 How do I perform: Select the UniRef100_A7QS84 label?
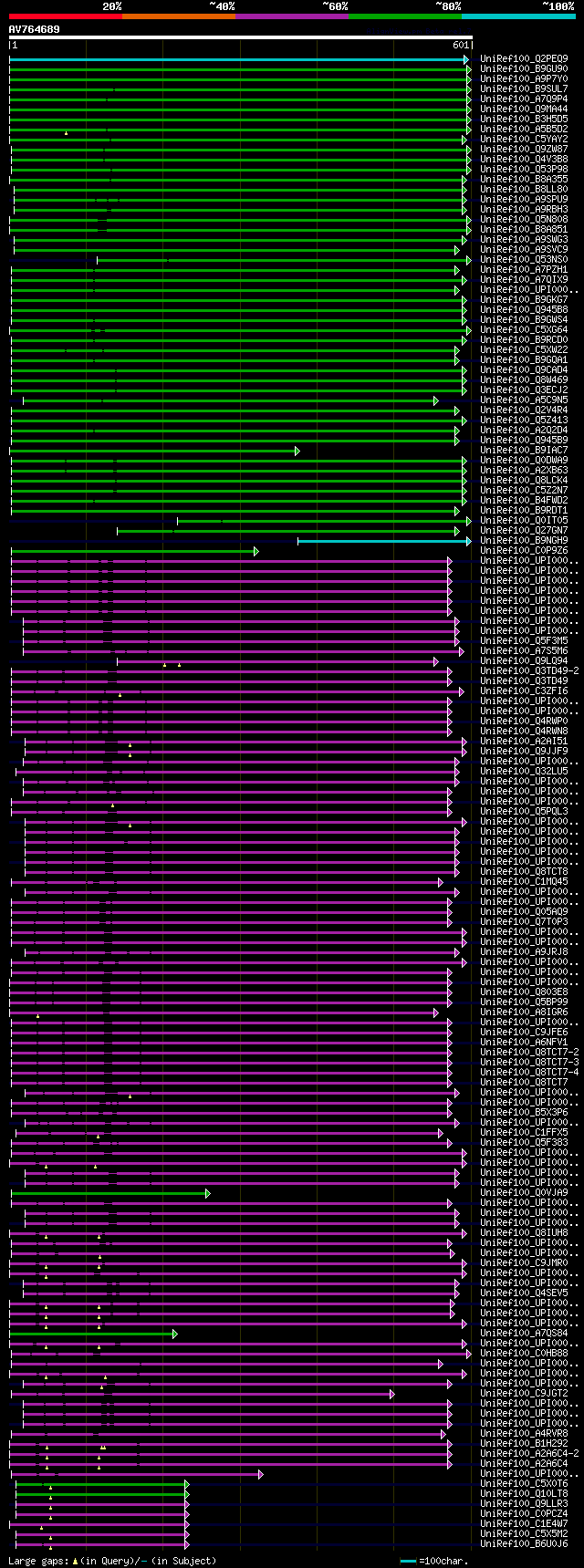click(x=524, y=1333)
